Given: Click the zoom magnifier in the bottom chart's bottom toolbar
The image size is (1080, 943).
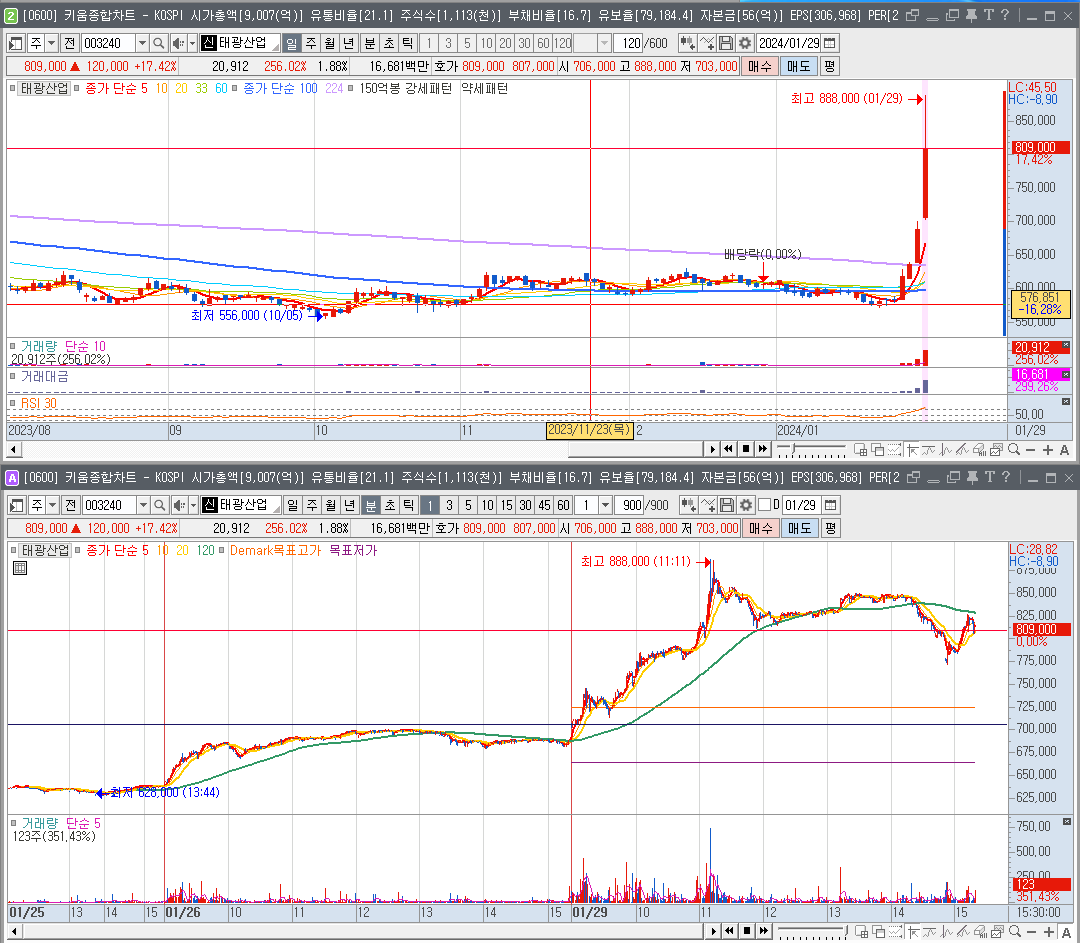Looking at the screenshot, I should [1015, 932].
